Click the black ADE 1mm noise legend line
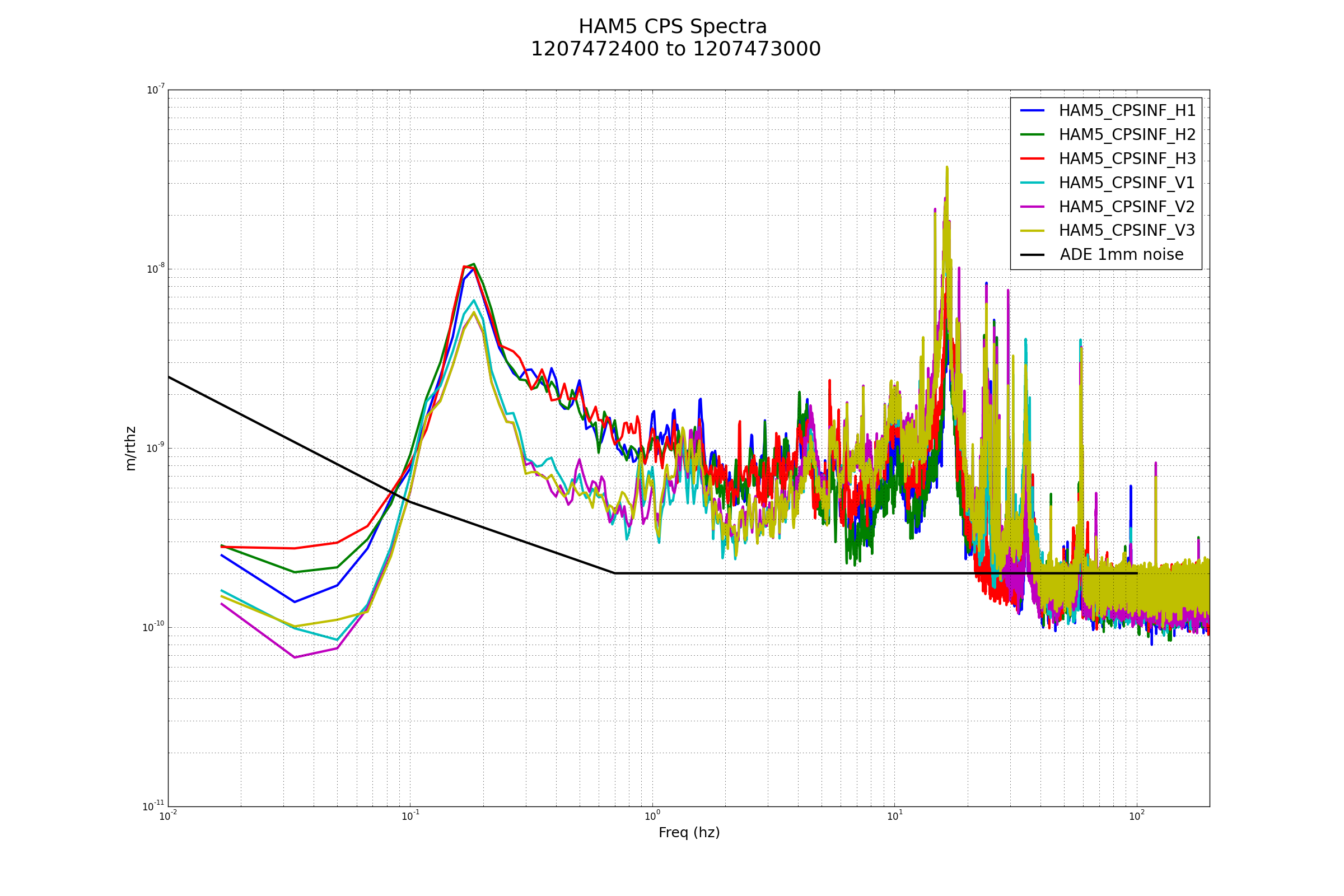Image resolution: width=1344 pixels, height=896 pixels. (1032, 255)
